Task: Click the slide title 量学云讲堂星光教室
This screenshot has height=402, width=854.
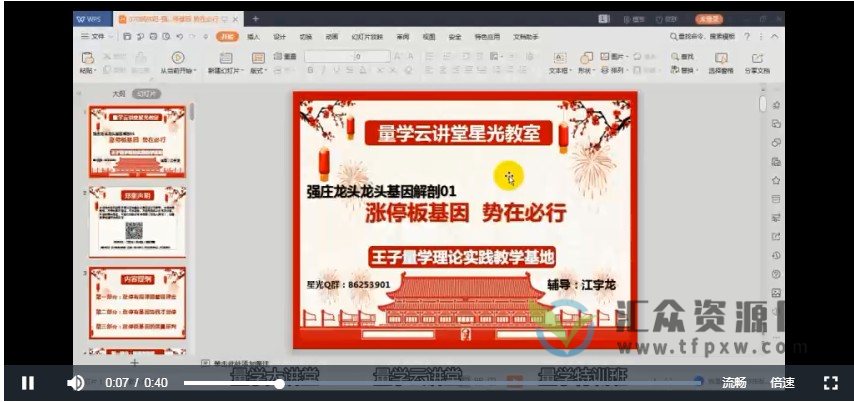Action: [x=459, y=133]
